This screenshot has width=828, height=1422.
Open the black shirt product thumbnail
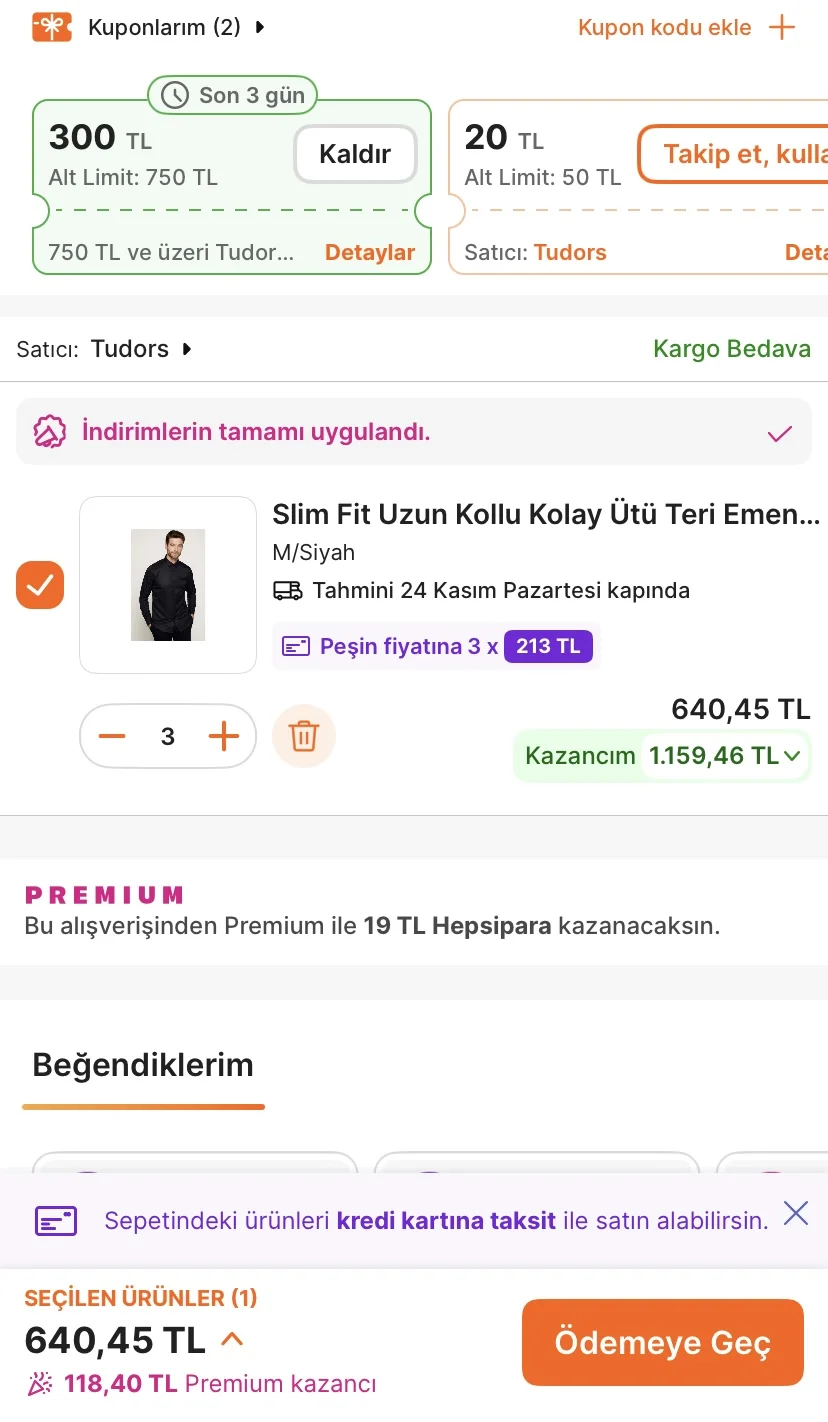point(168,585)
